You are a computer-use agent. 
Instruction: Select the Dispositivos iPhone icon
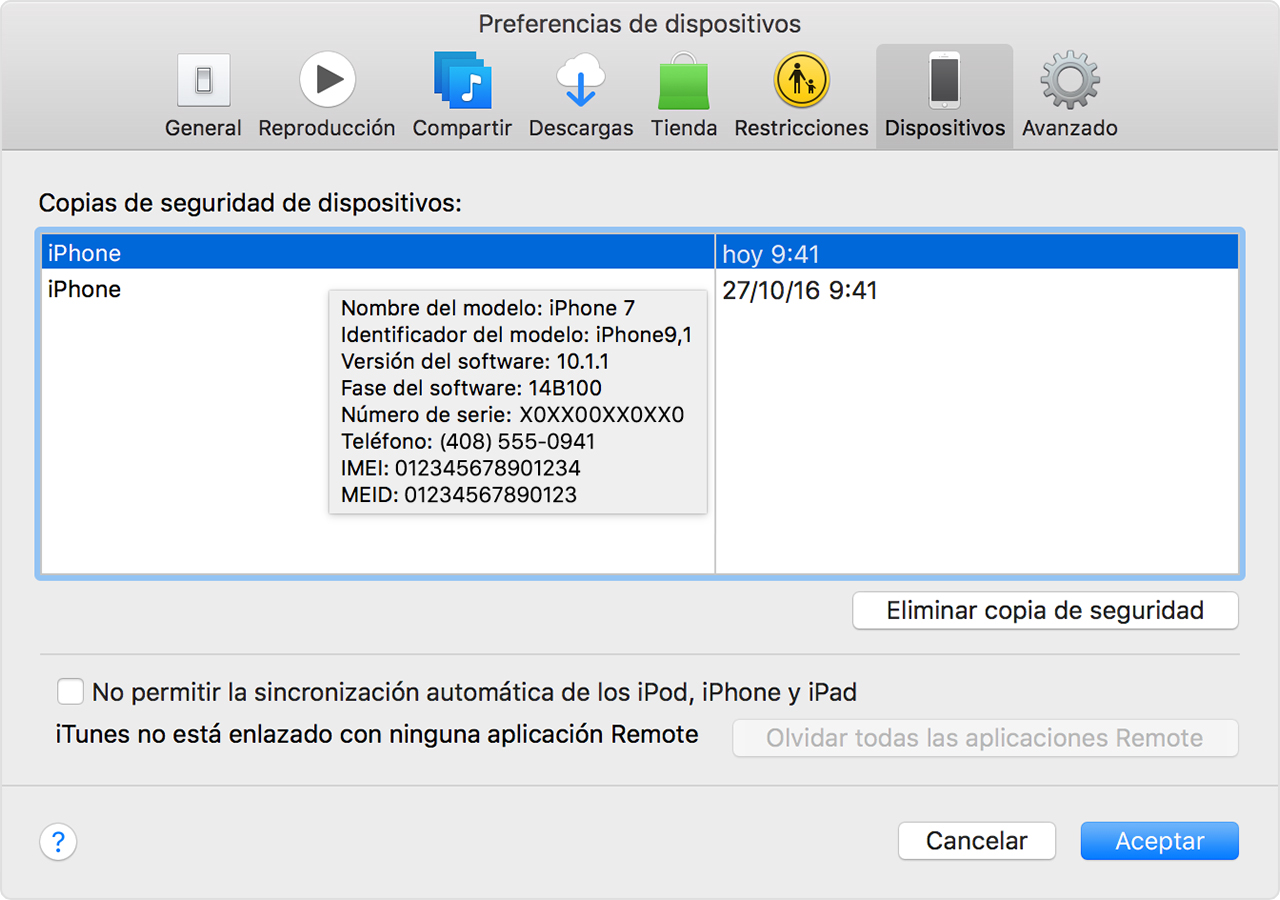944,81
